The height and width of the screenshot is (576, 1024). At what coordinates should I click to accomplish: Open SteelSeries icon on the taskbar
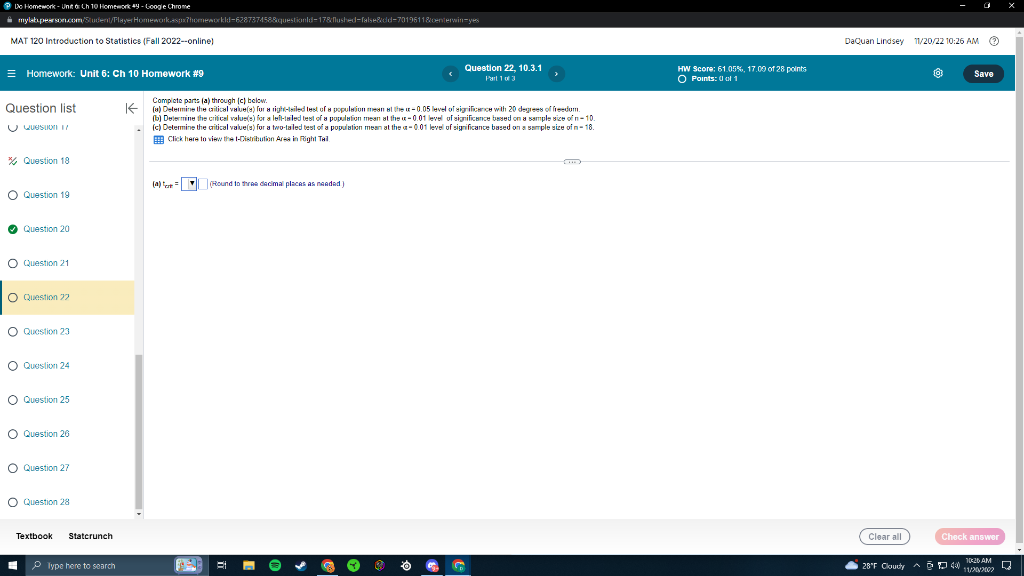[406, 566]
